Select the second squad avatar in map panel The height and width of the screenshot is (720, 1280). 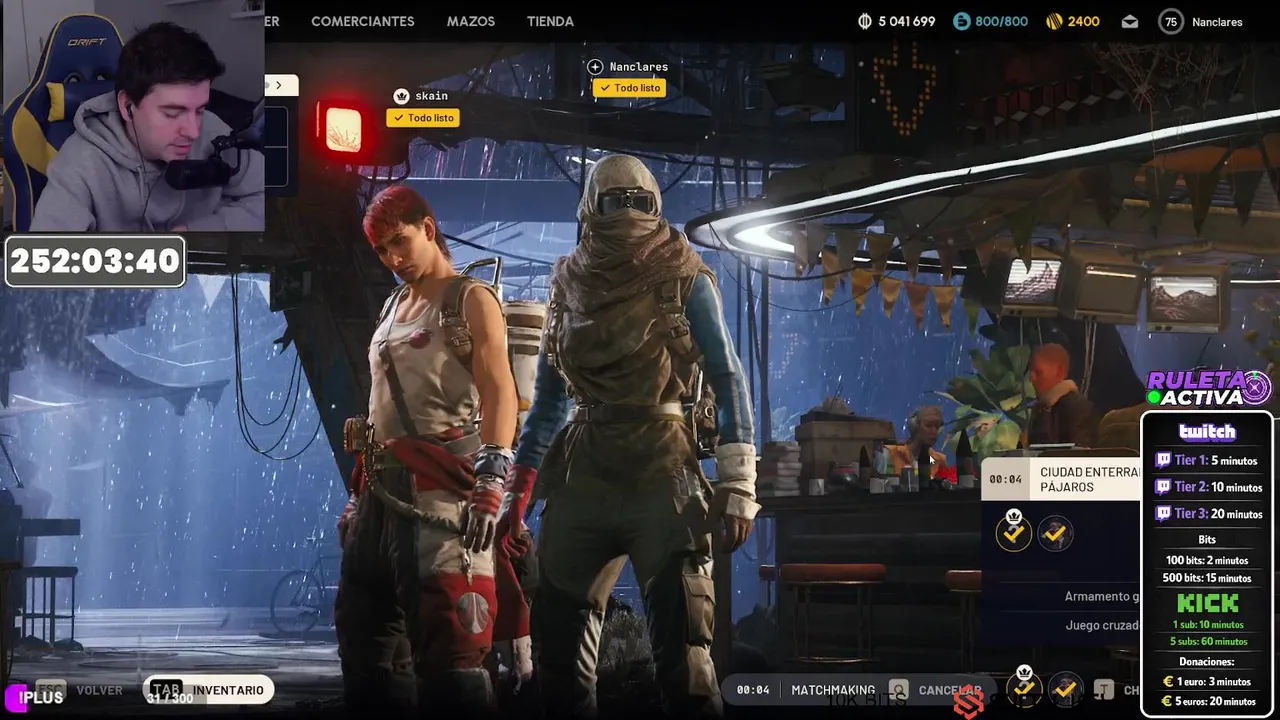[1054, 534]
